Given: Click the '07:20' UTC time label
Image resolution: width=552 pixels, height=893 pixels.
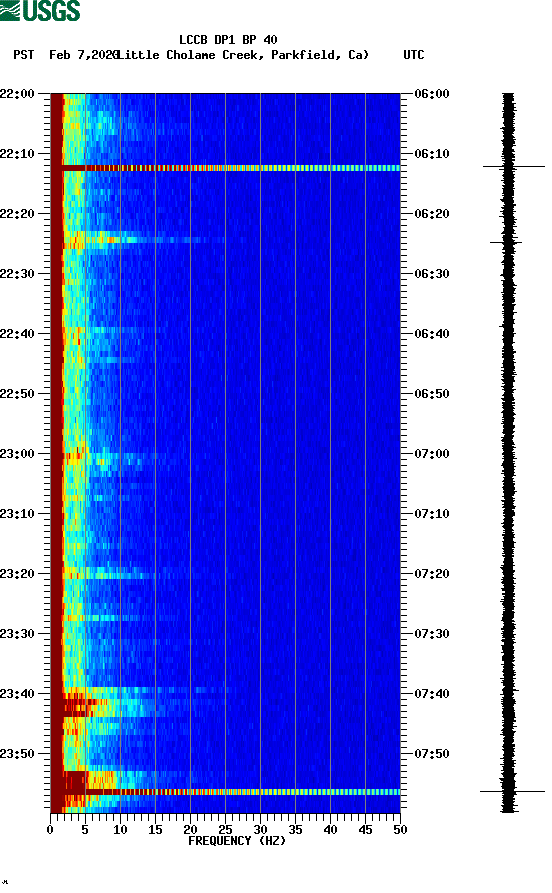Looking at the screenshot, I should click(432, 574).
